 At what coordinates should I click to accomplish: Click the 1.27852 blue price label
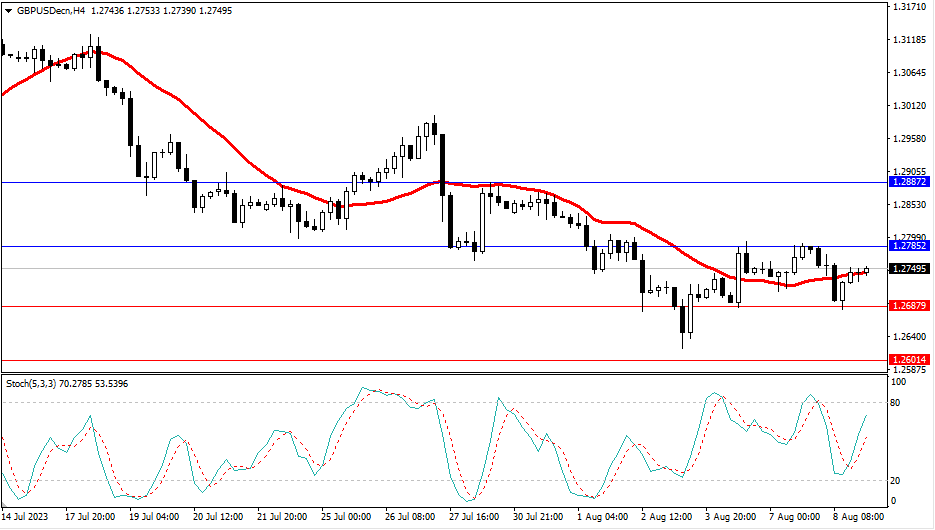pyautogui.click(x=909, y=246)
